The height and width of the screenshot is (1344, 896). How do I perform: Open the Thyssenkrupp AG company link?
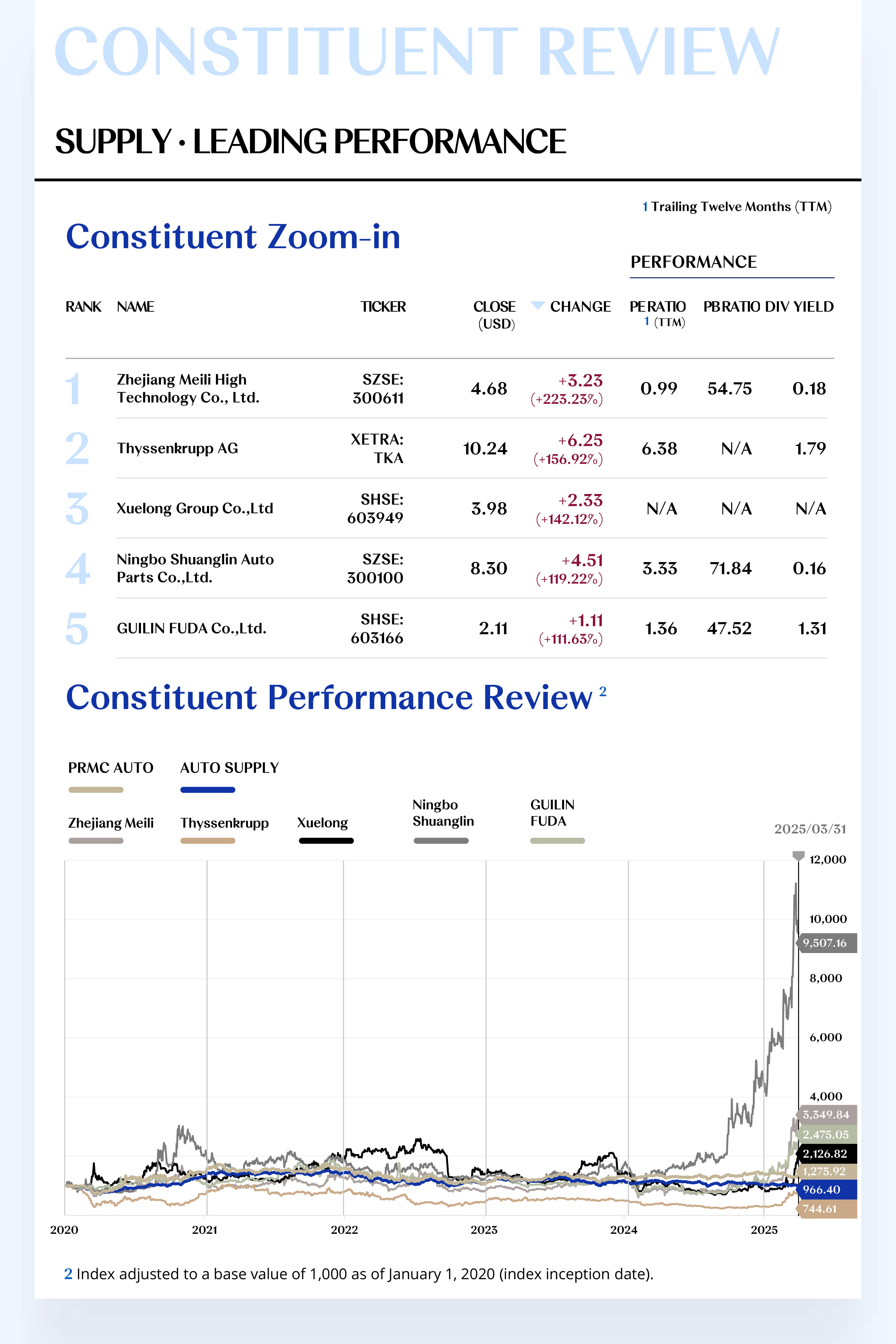[x=177, y=448]
